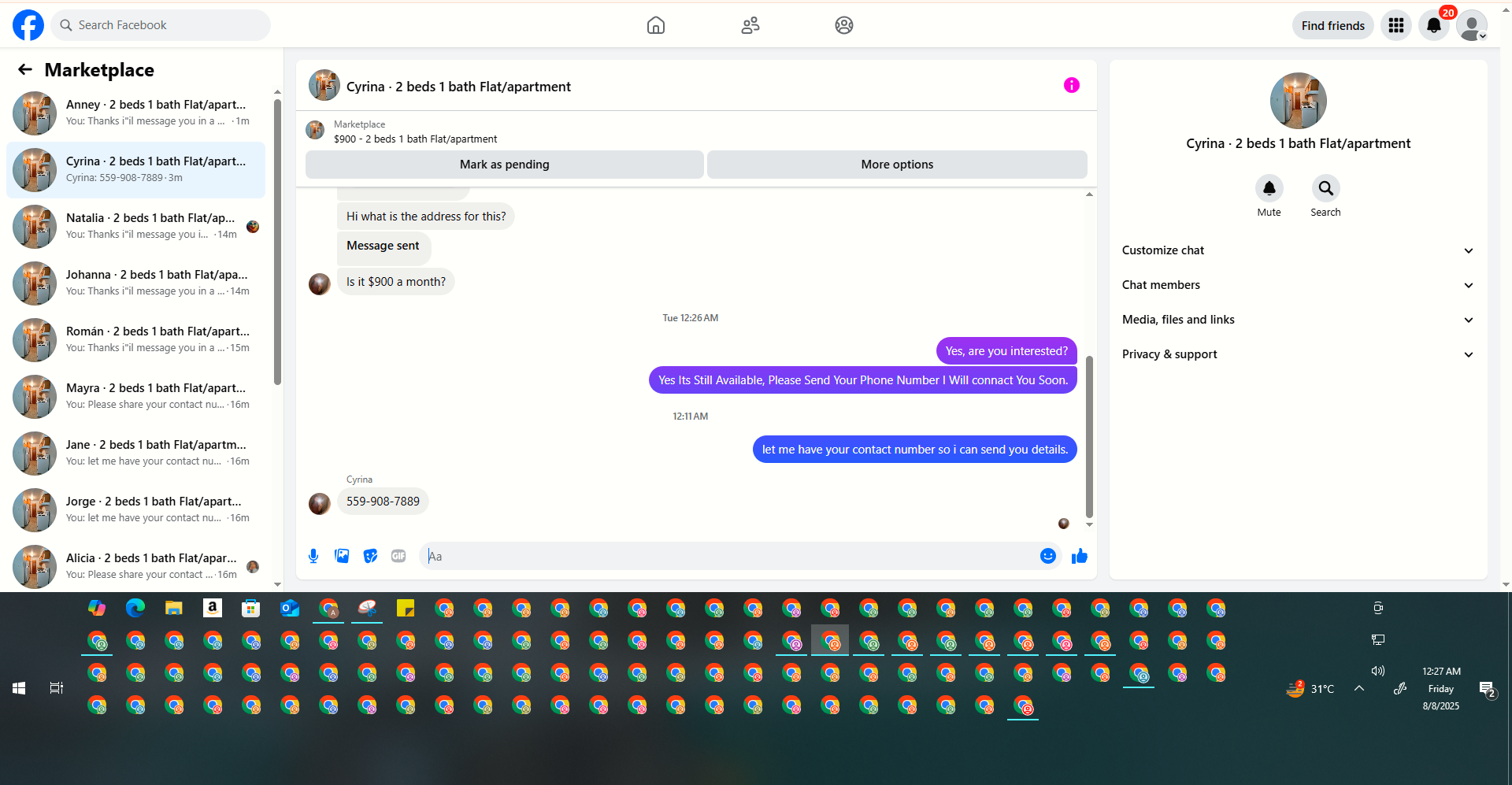Go to the Home feed icon
The image size is (1512, 785).
click(x=656, y=25)
